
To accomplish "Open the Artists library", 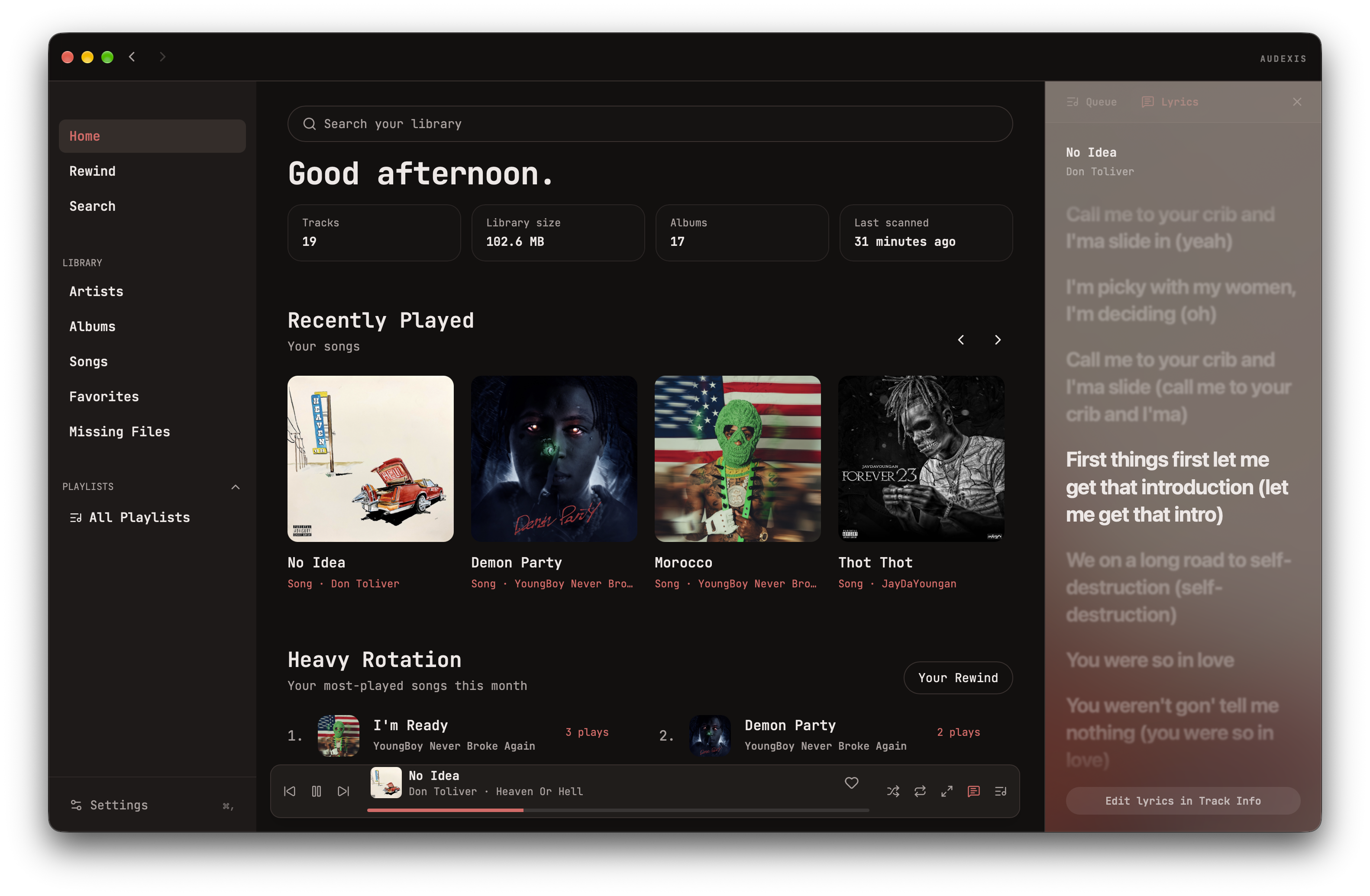I will click(x=152, y=291).
